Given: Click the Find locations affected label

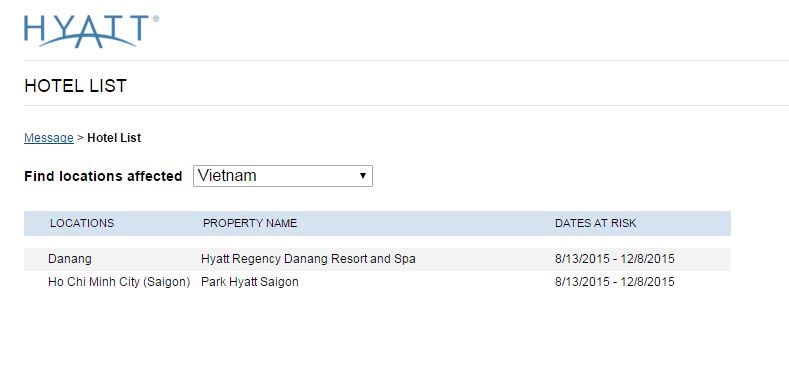Looking at the screenshot, I should [103, 176].
